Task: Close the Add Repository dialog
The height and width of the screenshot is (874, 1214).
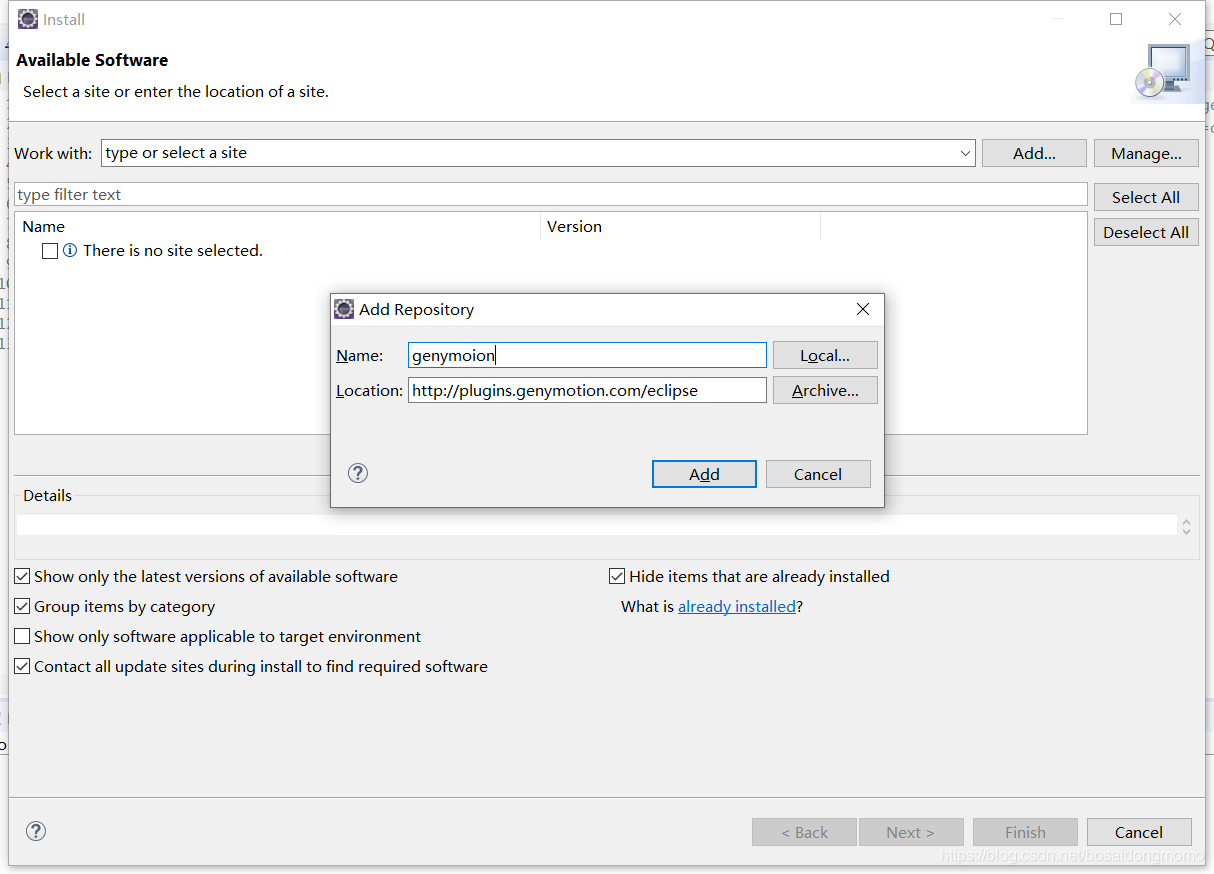Action: pyautogui.click(x=863, y=309)
